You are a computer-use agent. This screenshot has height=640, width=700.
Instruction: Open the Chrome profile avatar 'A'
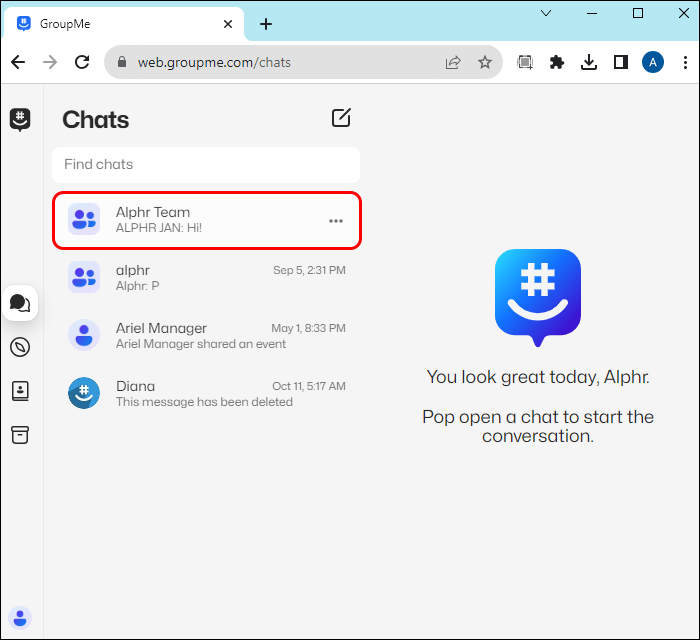pyautogui.click(x=653, y=62)
